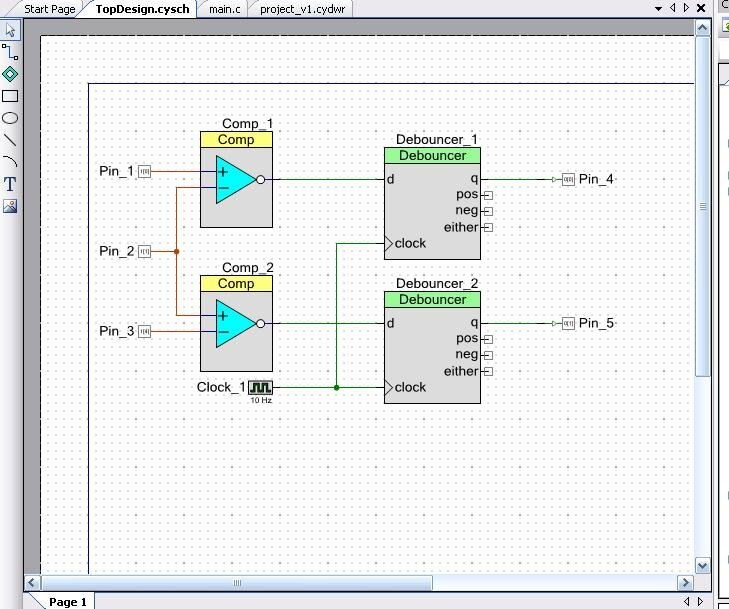Choose the line drawing tool
This screenshot has width=729, height=609.
point(10,140)
